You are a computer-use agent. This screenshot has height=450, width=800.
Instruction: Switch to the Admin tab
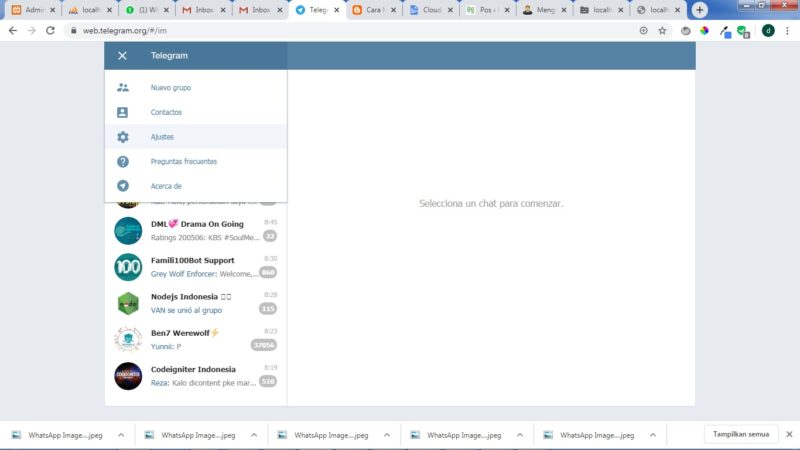tap(33, 10)
